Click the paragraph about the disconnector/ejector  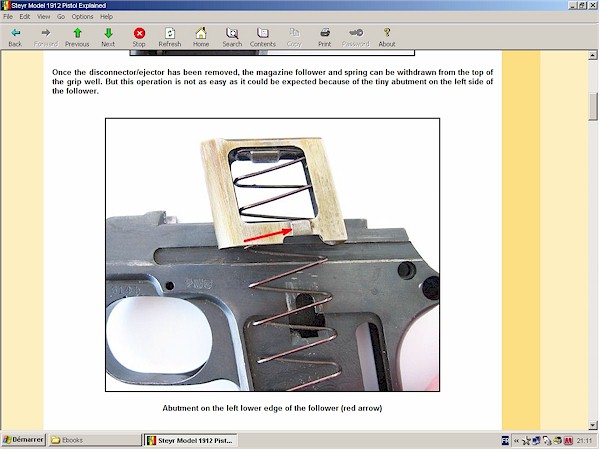tap(272, 82)
